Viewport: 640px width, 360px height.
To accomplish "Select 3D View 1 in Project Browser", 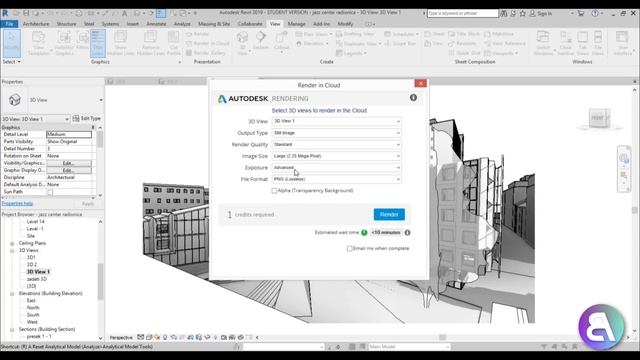I will pos(38,272).
